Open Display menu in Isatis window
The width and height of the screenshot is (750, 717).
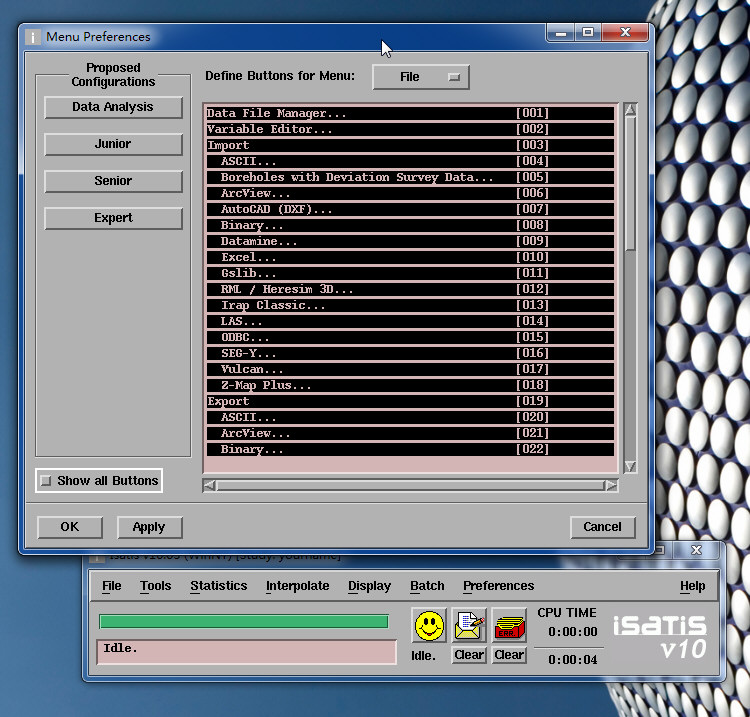[x=369, y=585]
